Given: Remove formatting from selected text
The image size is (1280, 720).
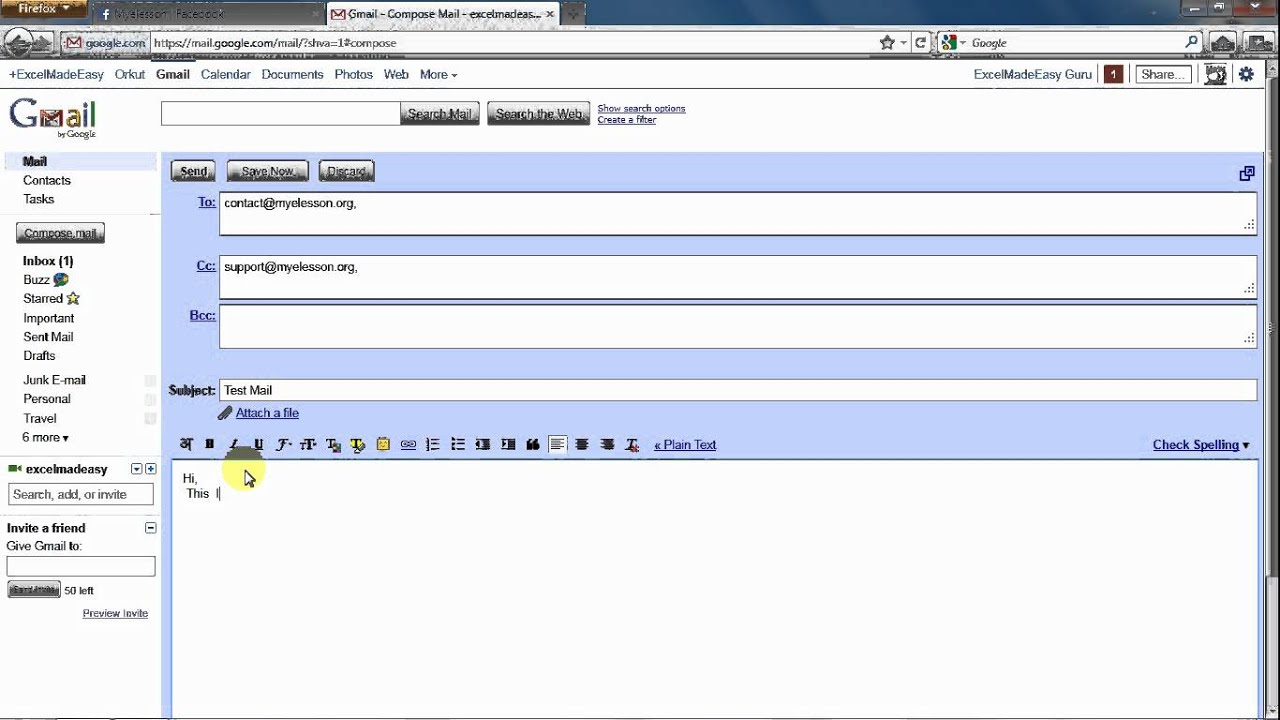Looking at the screenshot, I should [632, 445].
